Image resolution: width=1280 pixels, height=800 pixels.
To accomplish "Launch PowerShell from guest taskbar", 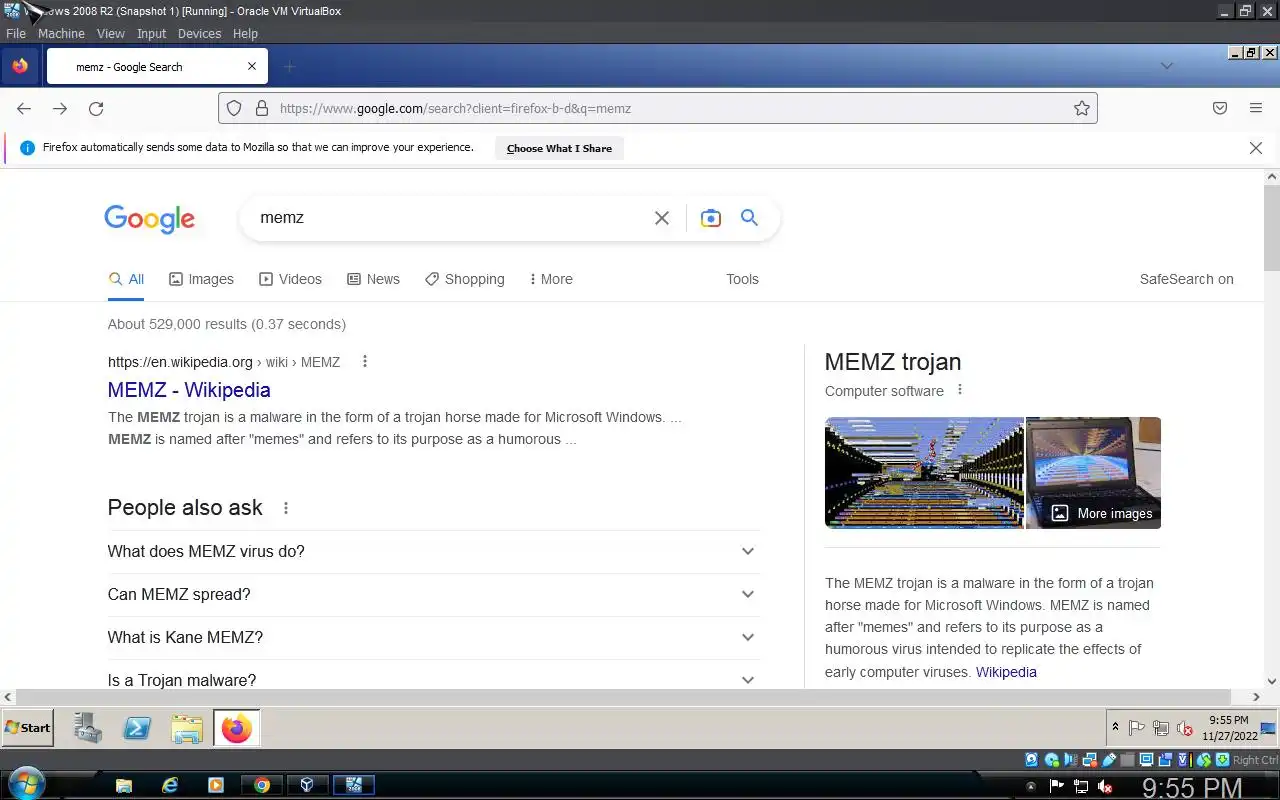I will (137, 728).
